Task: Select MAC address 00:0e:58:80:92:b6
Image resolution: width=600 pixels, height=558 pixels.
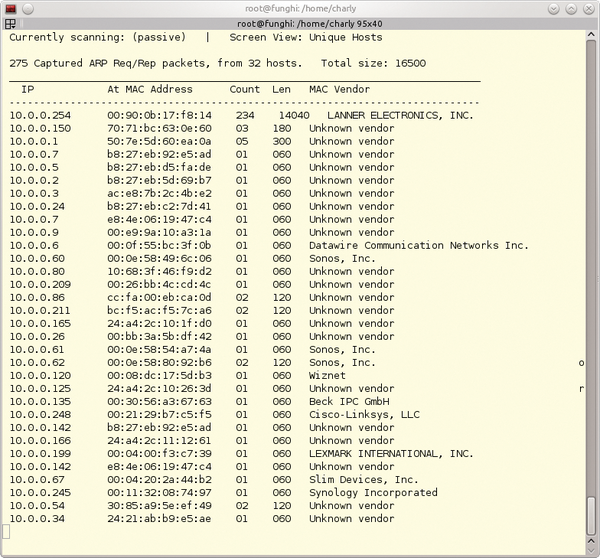Action: [x=159, y=362]
